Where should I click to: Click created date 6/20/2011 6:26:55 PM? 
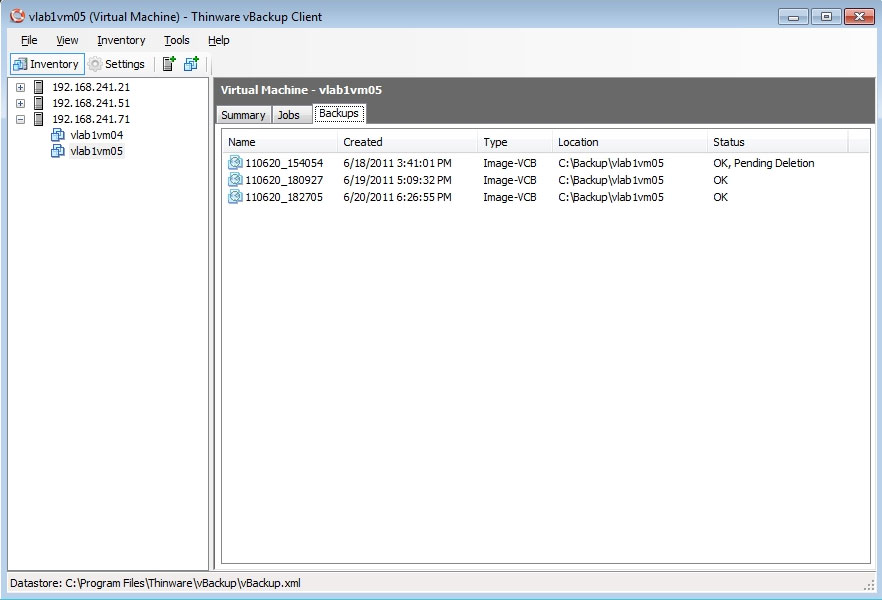click(x=398, y=197)
